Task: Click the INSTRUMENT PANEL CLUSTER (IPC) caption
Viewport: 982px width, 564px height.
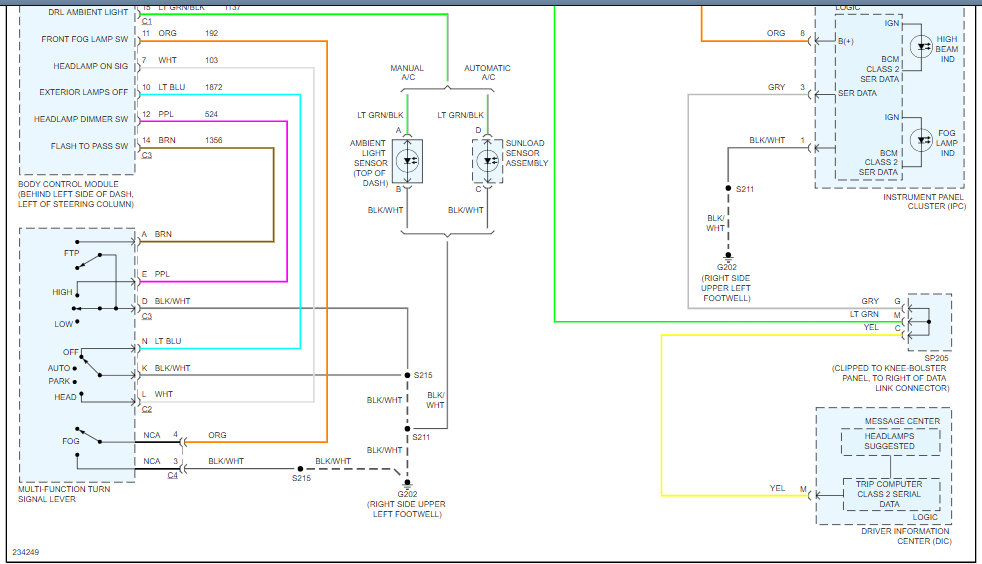Action: [x=924, y=202]
